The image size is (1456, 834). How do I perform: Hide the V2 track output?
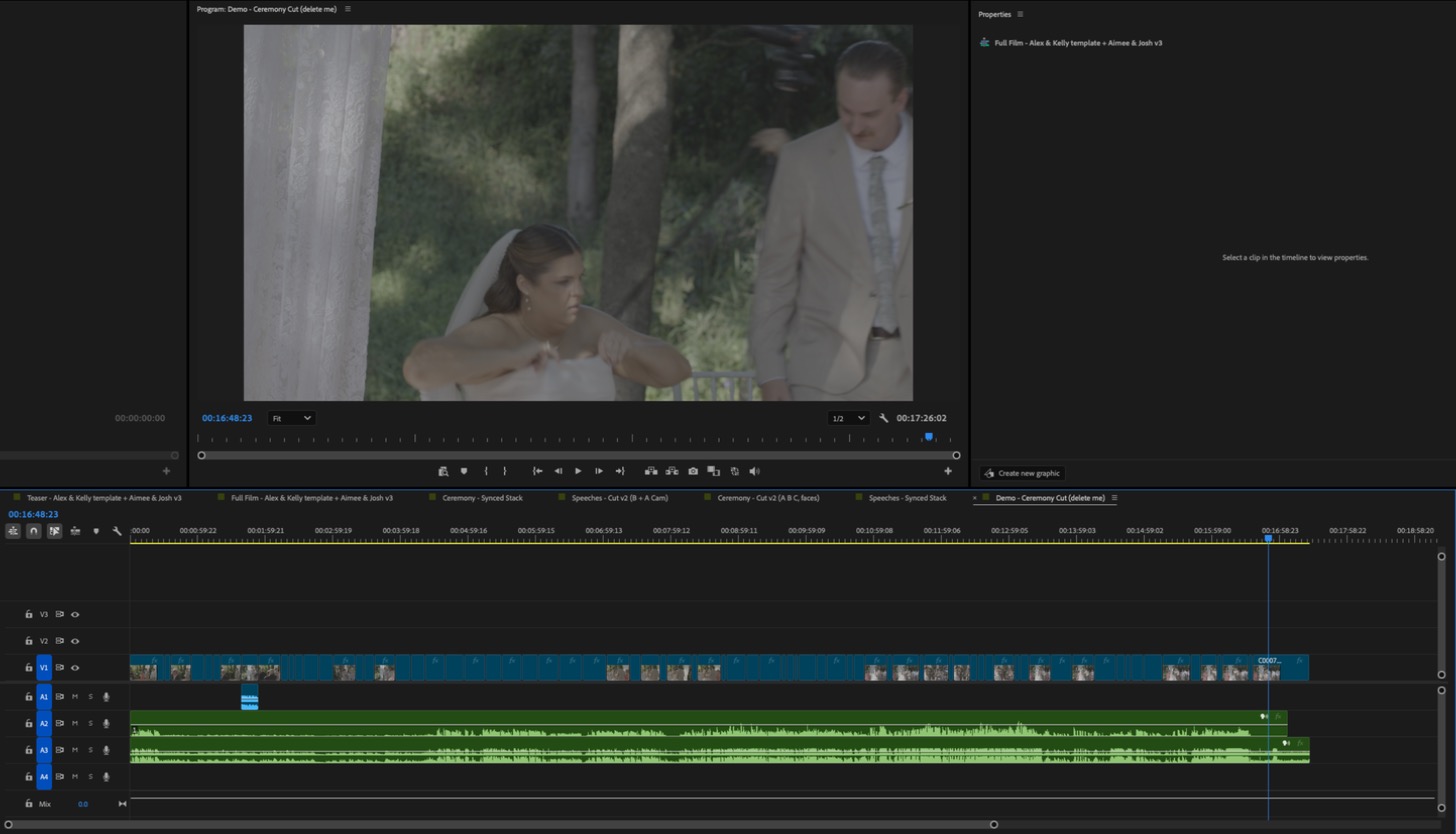75,641
